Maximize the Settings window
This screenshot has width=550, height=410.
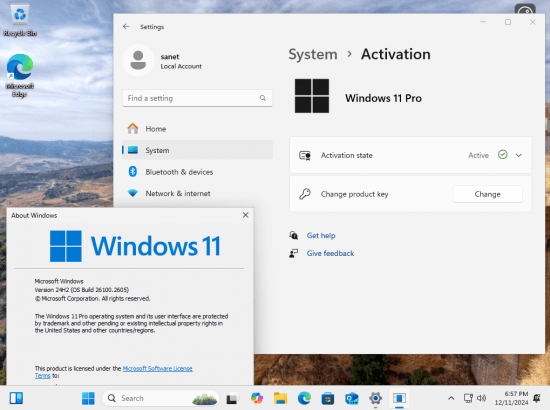tap(508, 22)
